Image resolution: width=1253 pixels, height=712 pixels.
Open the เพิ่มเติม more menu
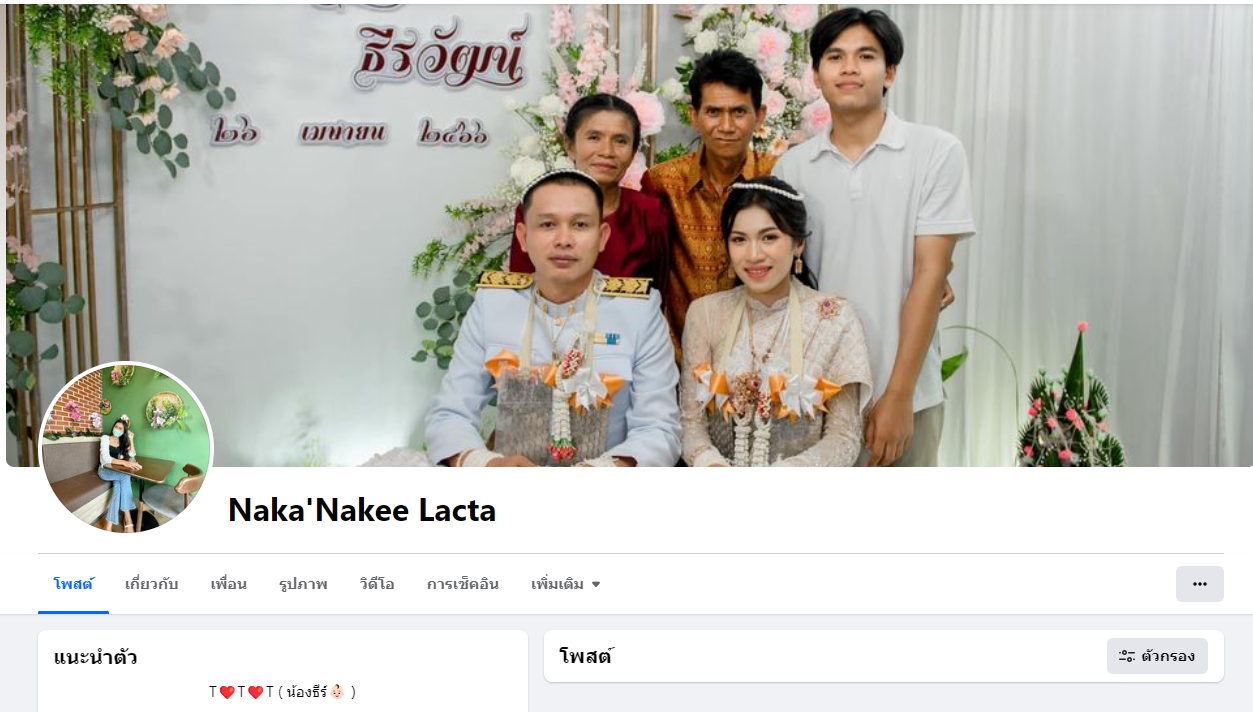point(566,584)
